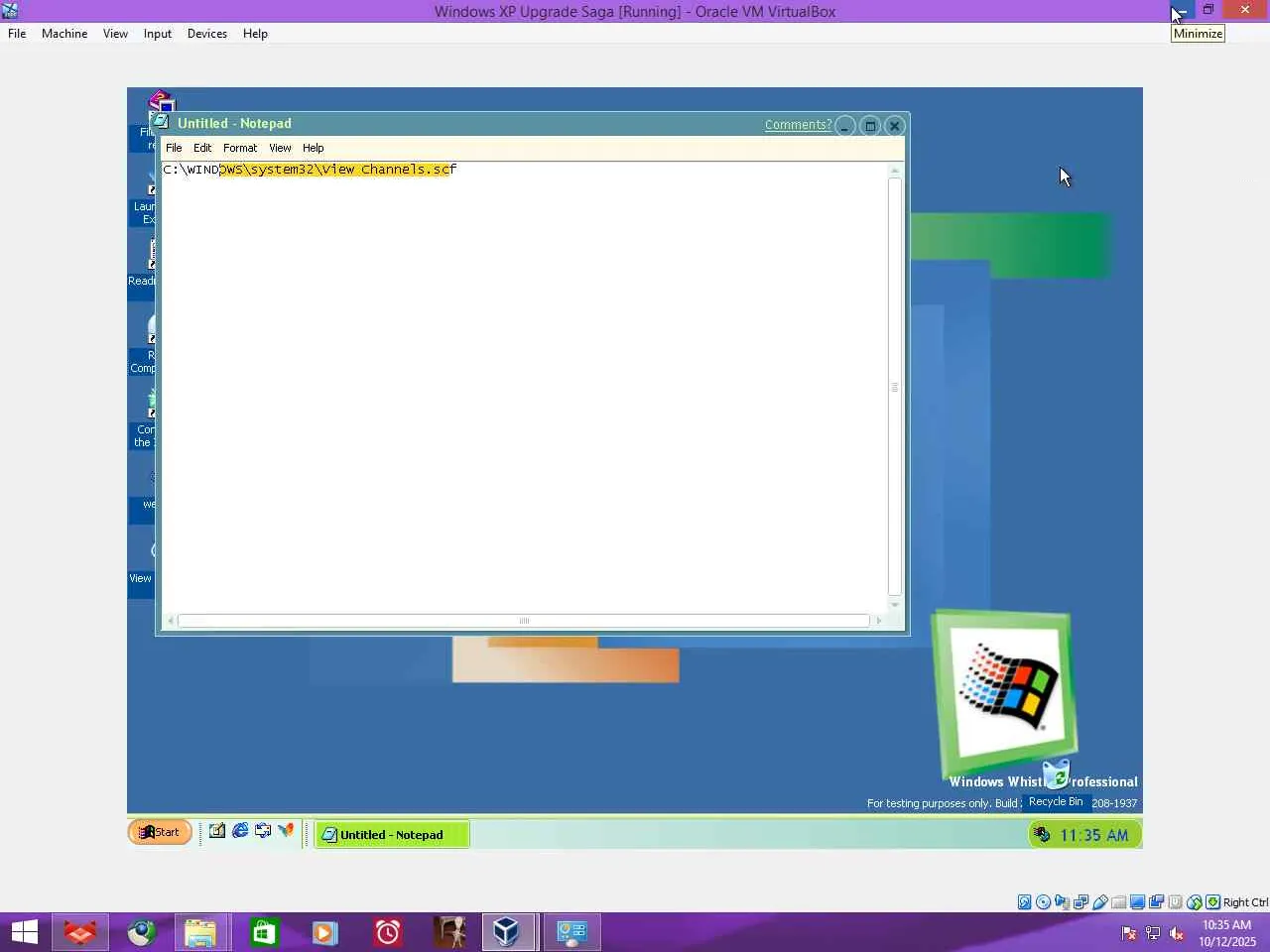Open the media player icon on host taskbar

(324, 932)
